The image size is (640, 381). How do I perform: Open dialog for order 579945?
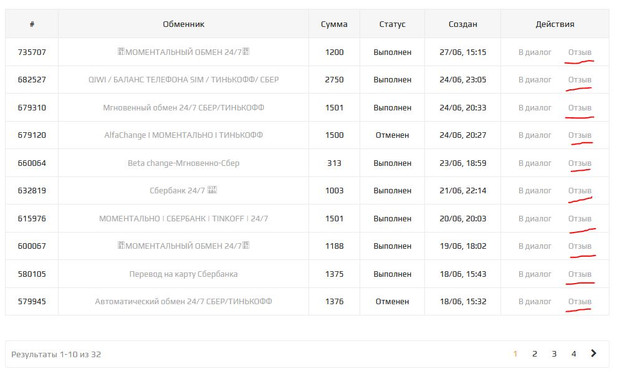(x=535, y=302)
